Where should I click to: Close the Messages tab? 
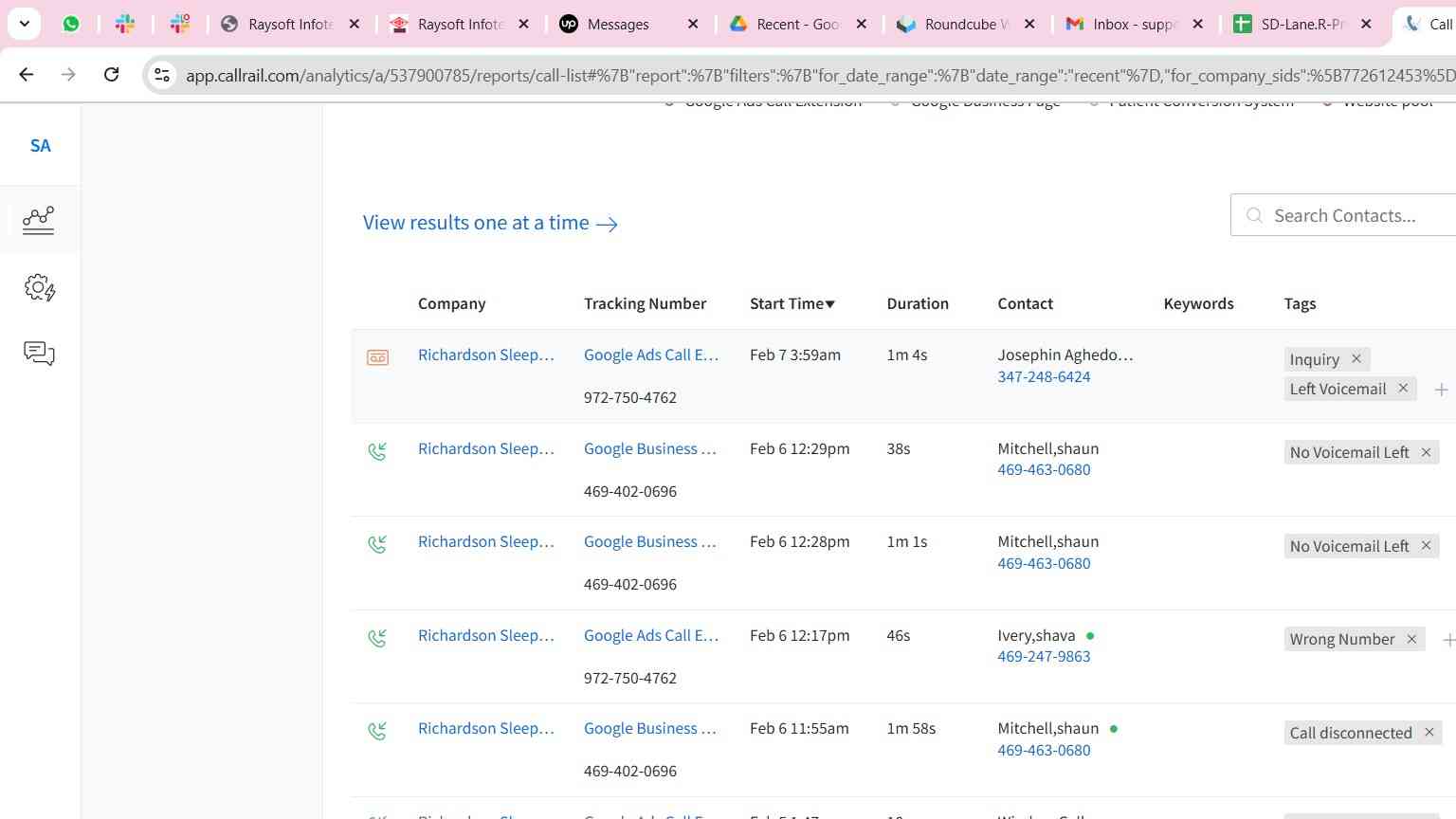(693, 24)
